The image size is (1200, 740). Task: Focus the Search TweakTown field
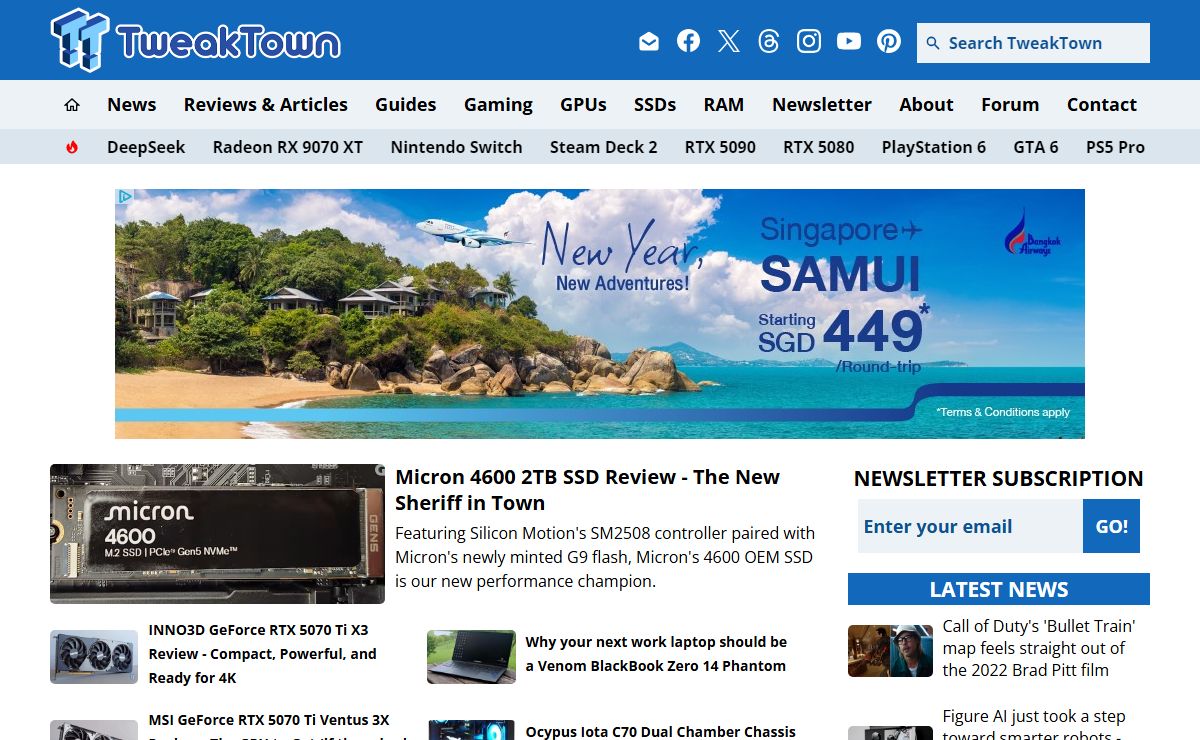1033,43
